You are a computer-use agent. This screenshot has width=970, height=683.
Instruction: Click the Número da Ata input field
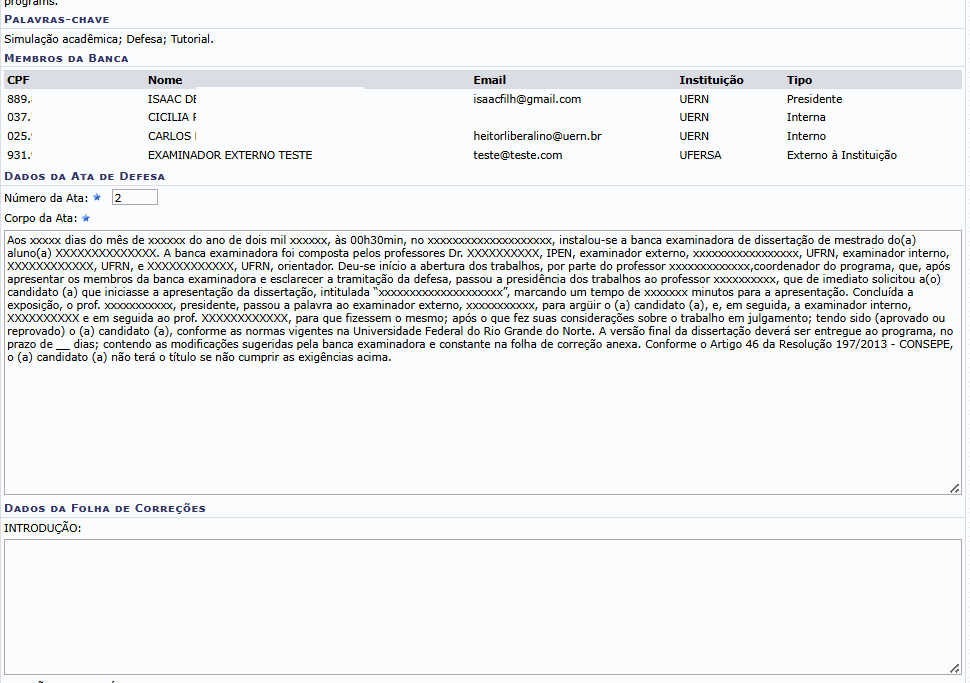[134, 198]
